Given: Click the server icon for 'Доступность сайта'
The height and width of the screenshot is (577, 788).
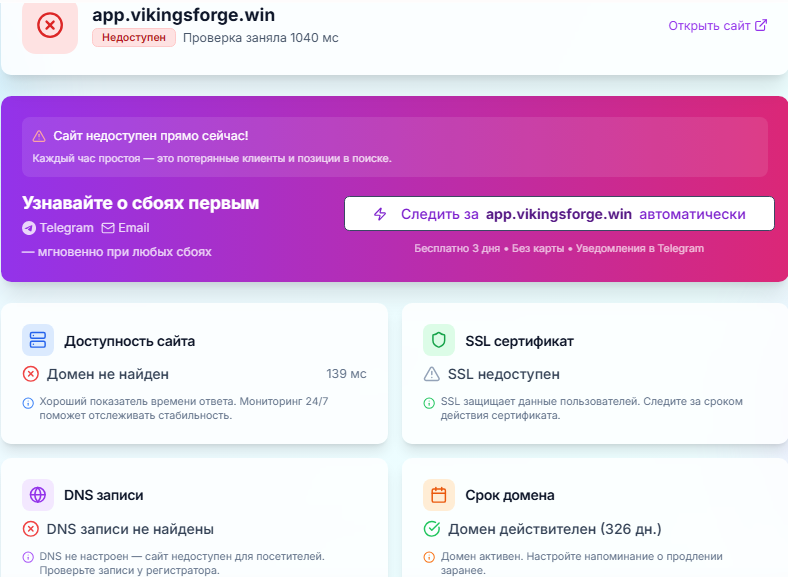Looking at the screenshot, I should [38, 340].
